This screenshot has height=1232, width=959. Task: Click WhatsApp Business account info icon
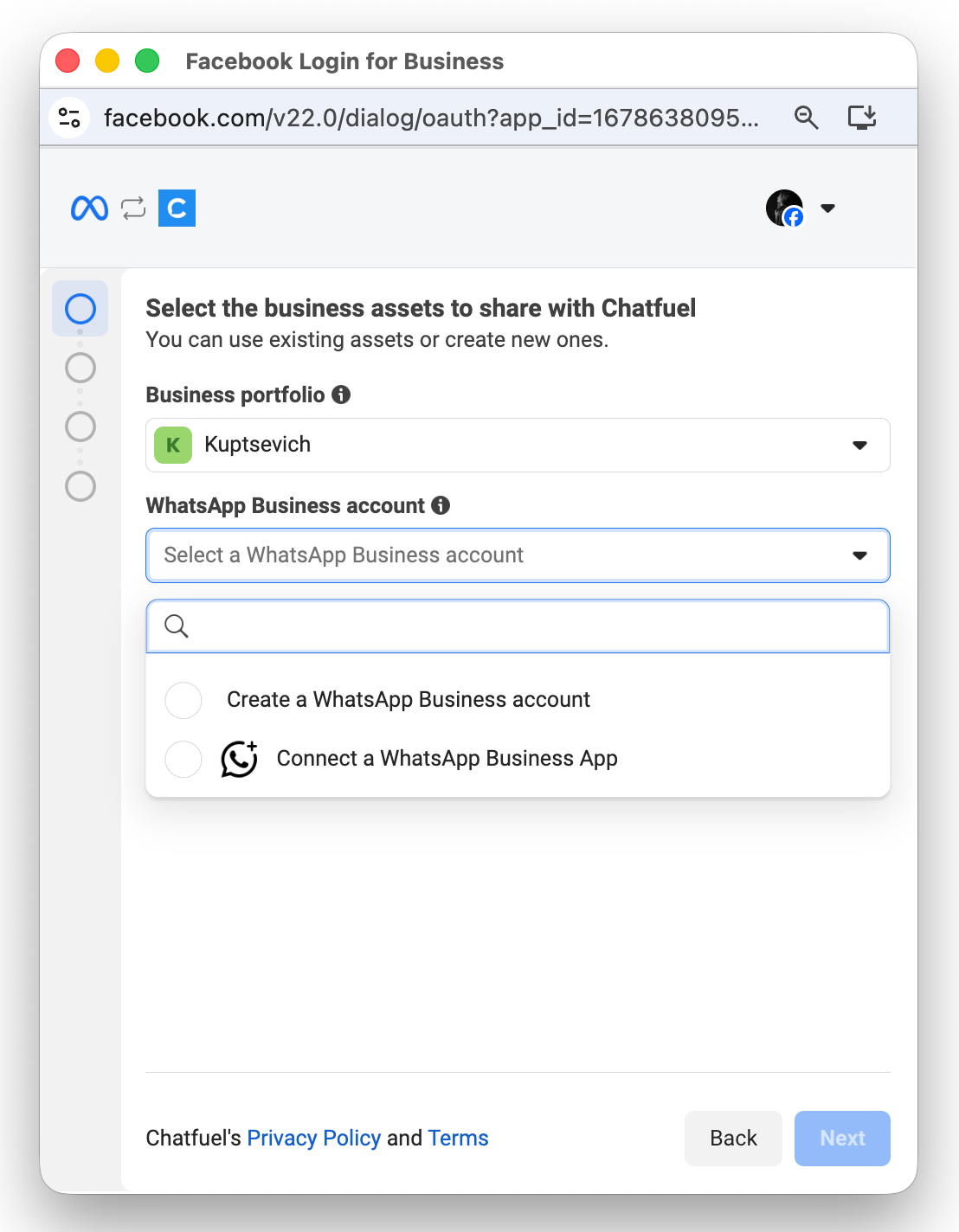tap(441, 505)
